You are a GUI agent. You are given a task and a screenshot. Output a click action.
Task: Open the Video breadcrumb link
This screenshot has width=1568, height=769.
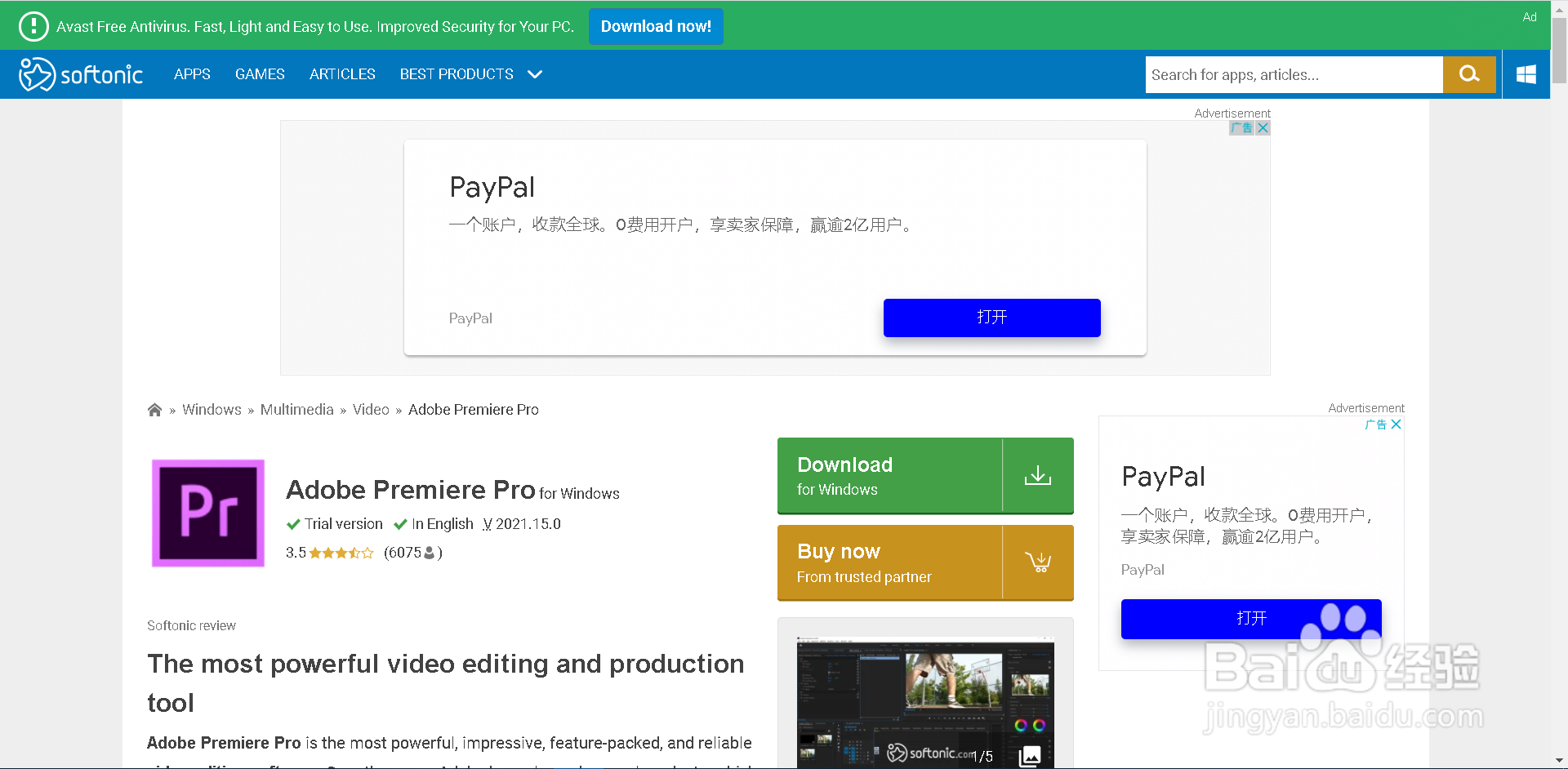371,410
